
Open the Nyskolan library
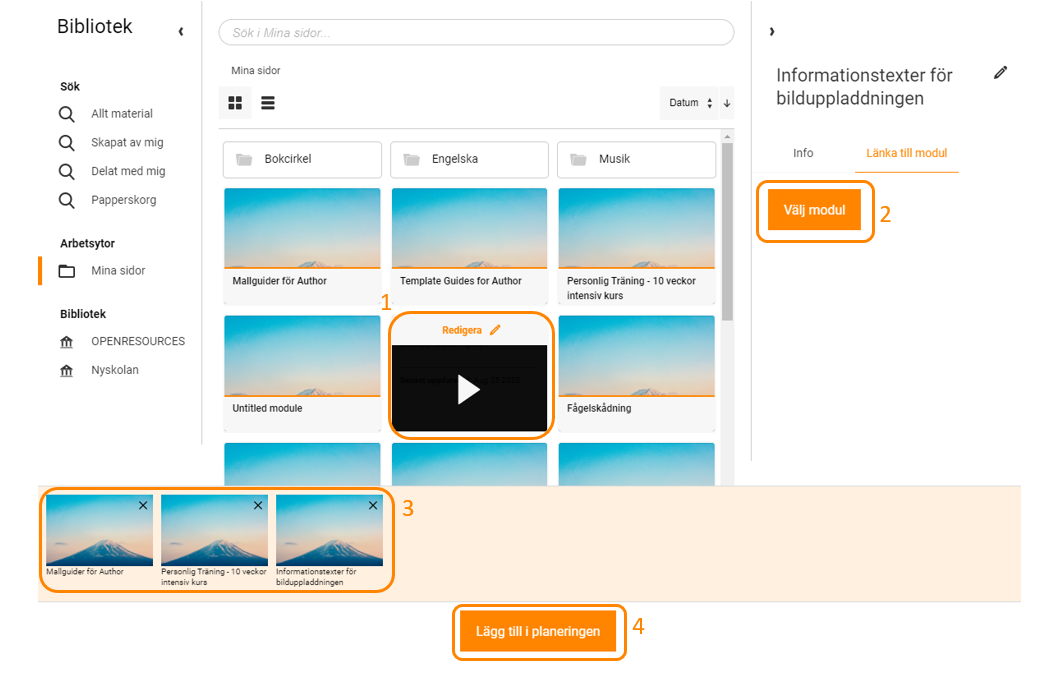115,370
